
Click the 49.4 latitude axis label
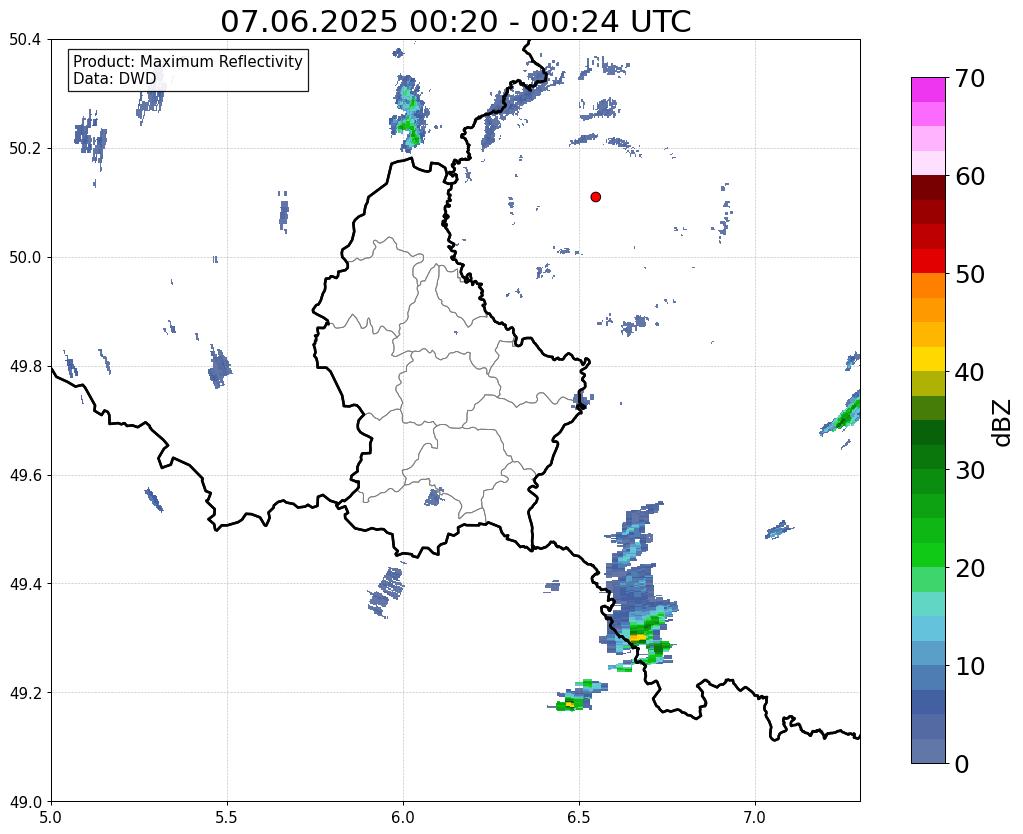[x=25, y=584]
